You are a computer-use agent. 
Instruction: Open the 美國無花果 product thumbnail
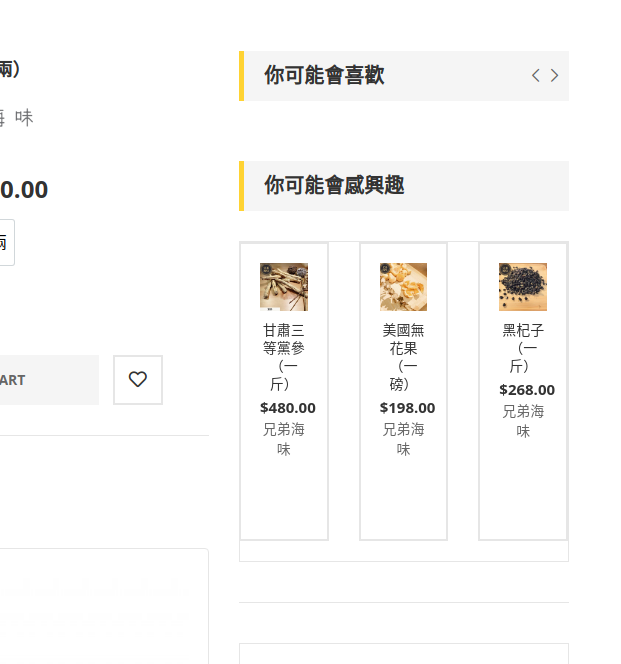click(x=403, y=287)
